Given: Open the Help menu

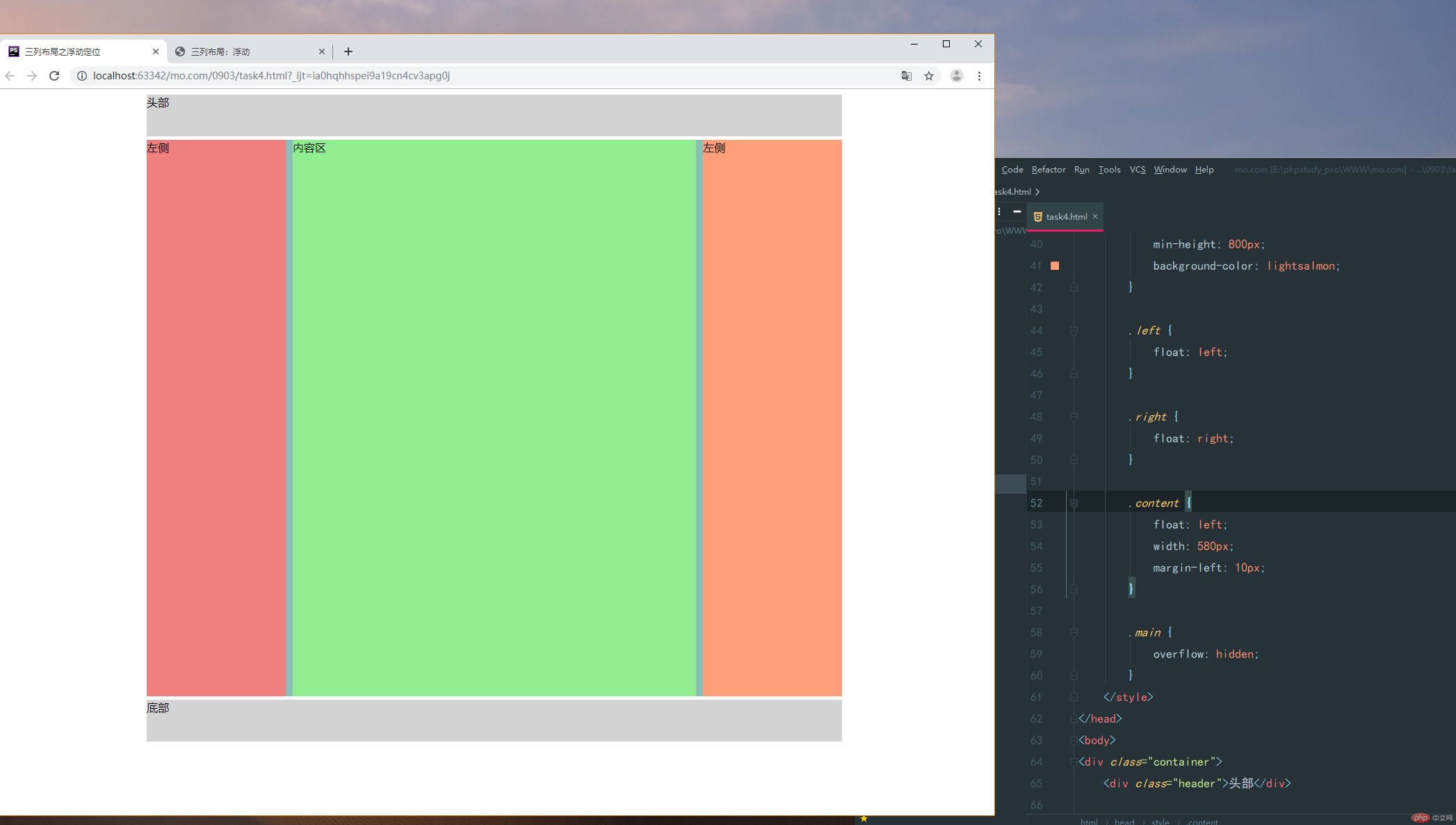Looking at the screenshot, I should click(1204, 170).
